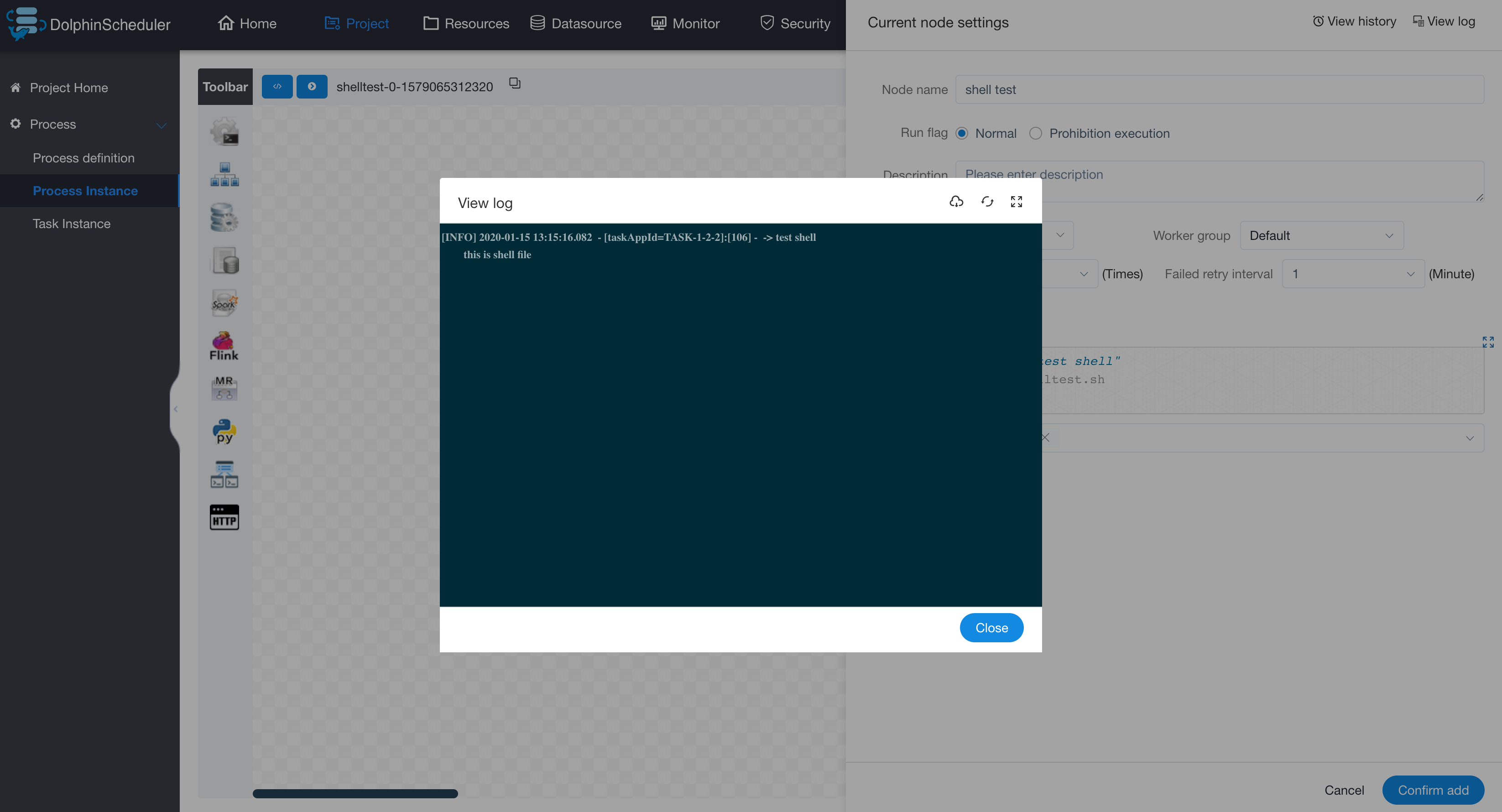The image size is (1502, 812).
Task: Open the Worker group dropdown
Action: [1322, 235]
